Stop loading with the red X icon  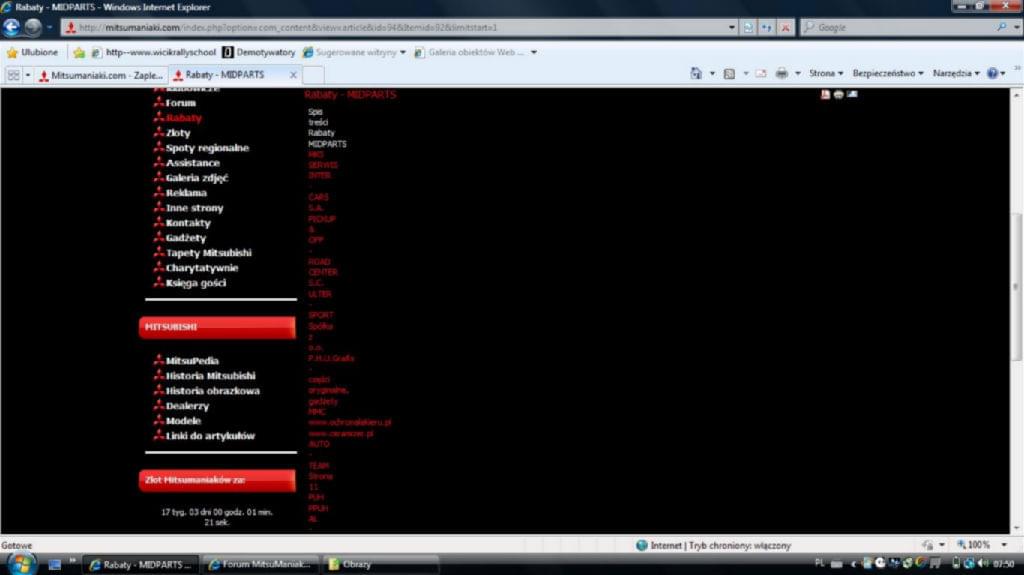(x=785, y=27)
